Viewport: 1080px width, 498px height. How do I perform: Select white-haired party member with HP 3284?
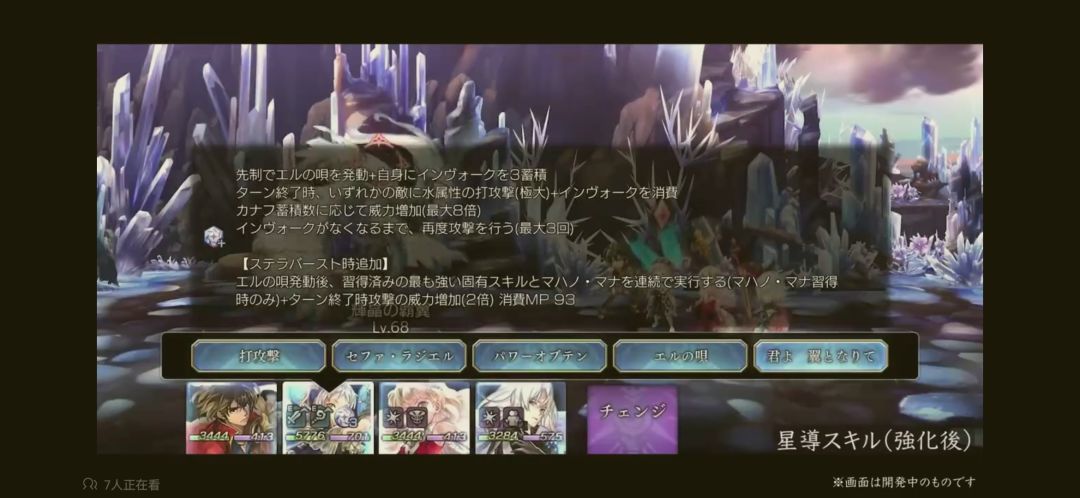click(521, 418)
